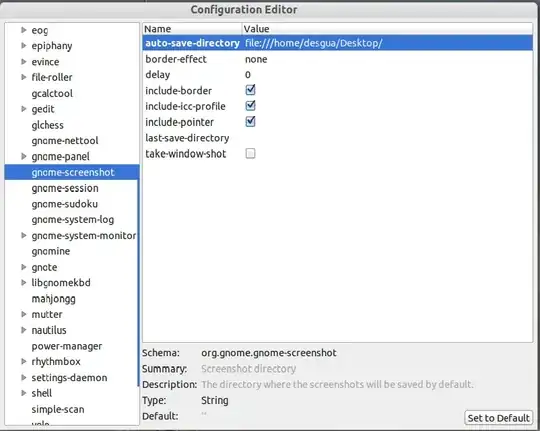Click the key description text

(x=337, y=384)
